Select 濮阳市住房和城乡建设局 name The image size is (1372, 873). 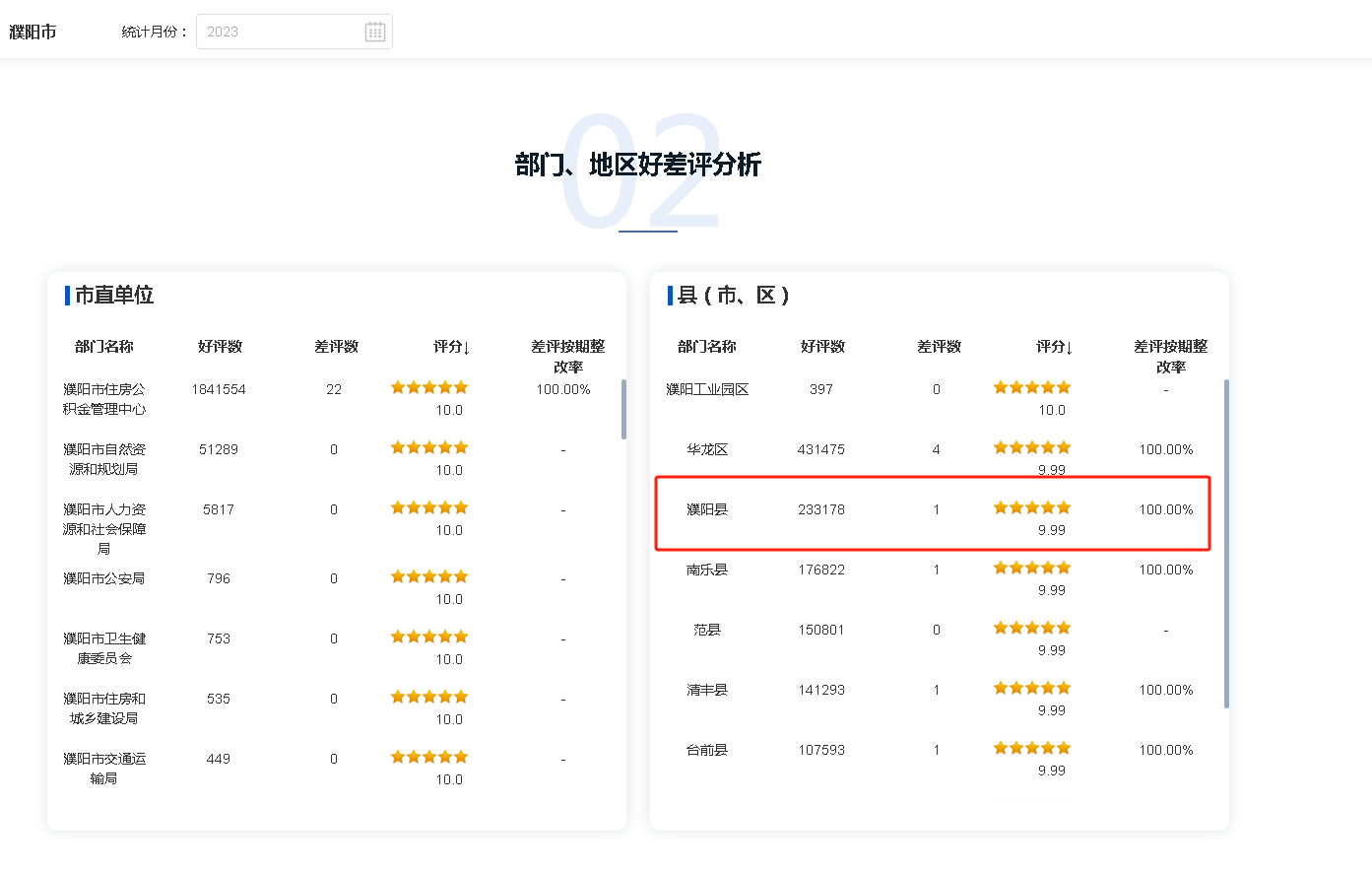104,708
